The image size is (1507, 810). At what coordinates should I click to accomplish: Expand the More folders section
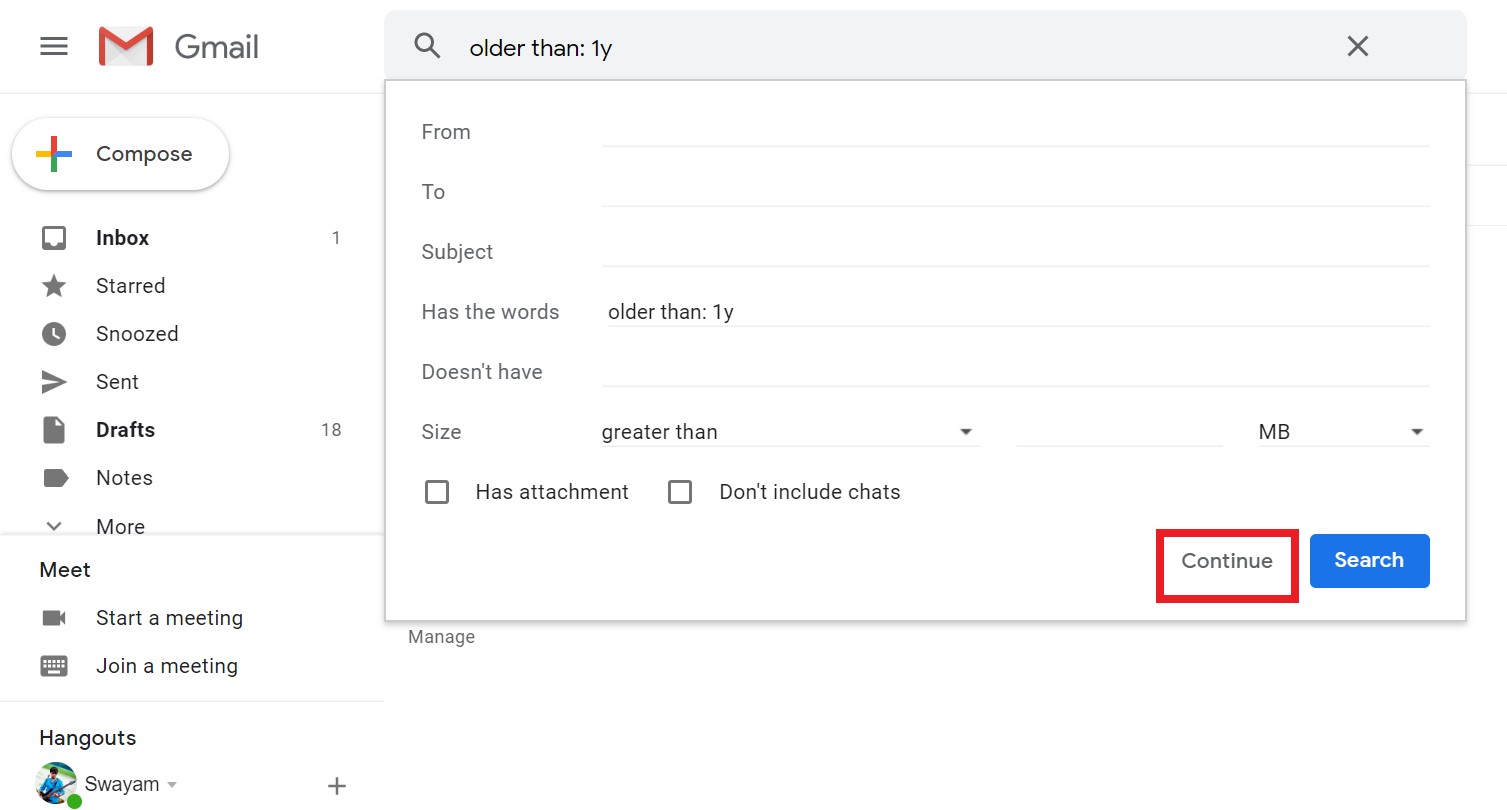[x=120, y=526]
